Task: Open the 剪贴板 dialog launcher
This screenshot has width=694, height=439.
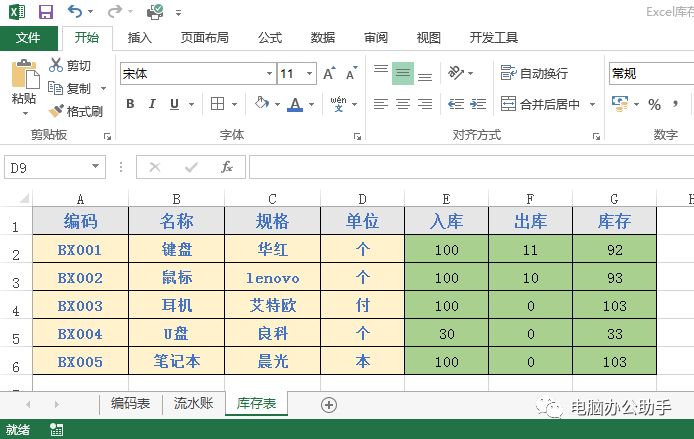Action: [107, 137]
